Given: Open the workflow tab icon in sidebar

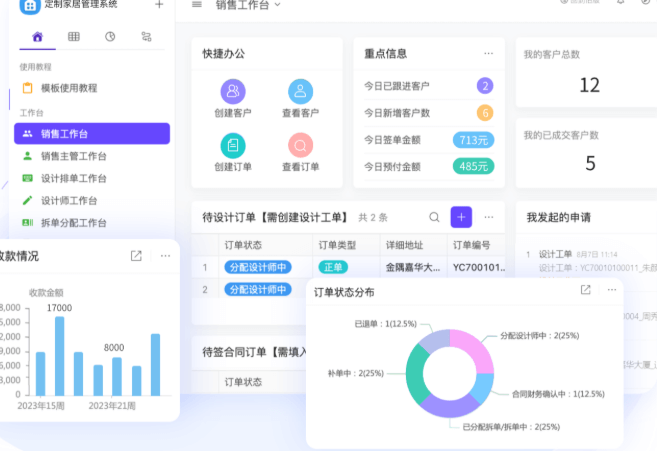Looking at the screenshot, I should tap(146, 36).
